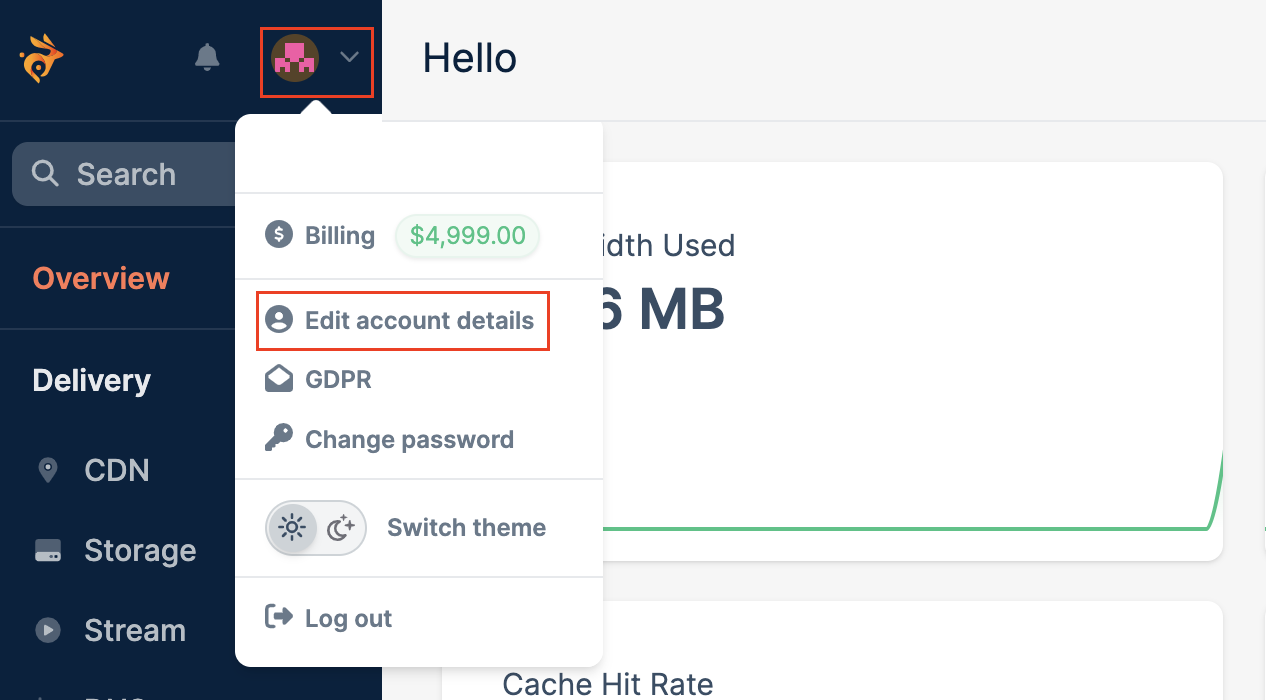
Task: Click the magnifying glass search icon
Action: (x=45, y=174)
